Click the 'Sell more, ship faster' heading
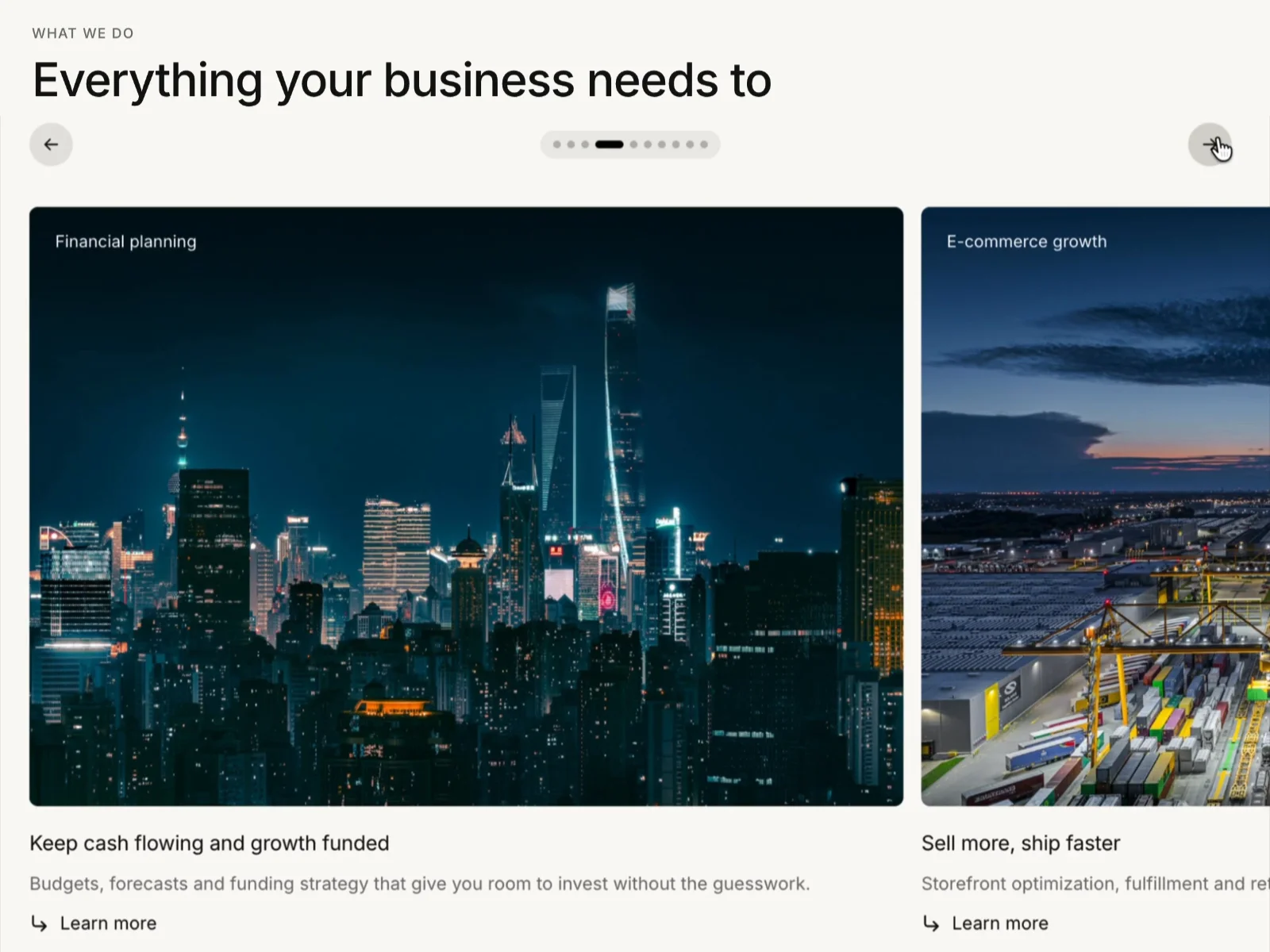Image resolution: width=1270 pixels, height=952 pixels. click(x=1021, y=843)
